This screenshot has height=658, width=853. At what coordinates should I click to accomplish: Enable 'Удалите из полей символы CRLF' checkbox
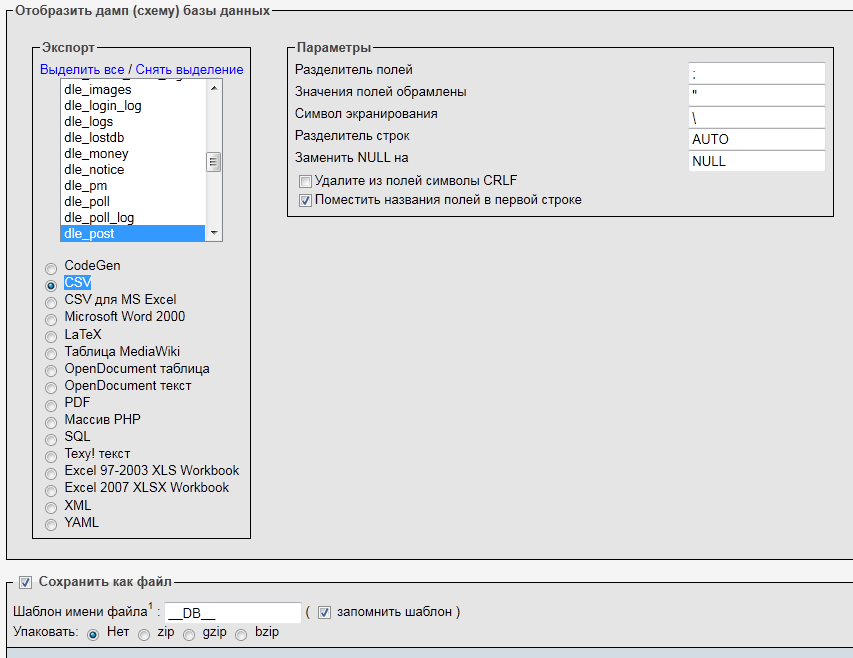(306, 182)
